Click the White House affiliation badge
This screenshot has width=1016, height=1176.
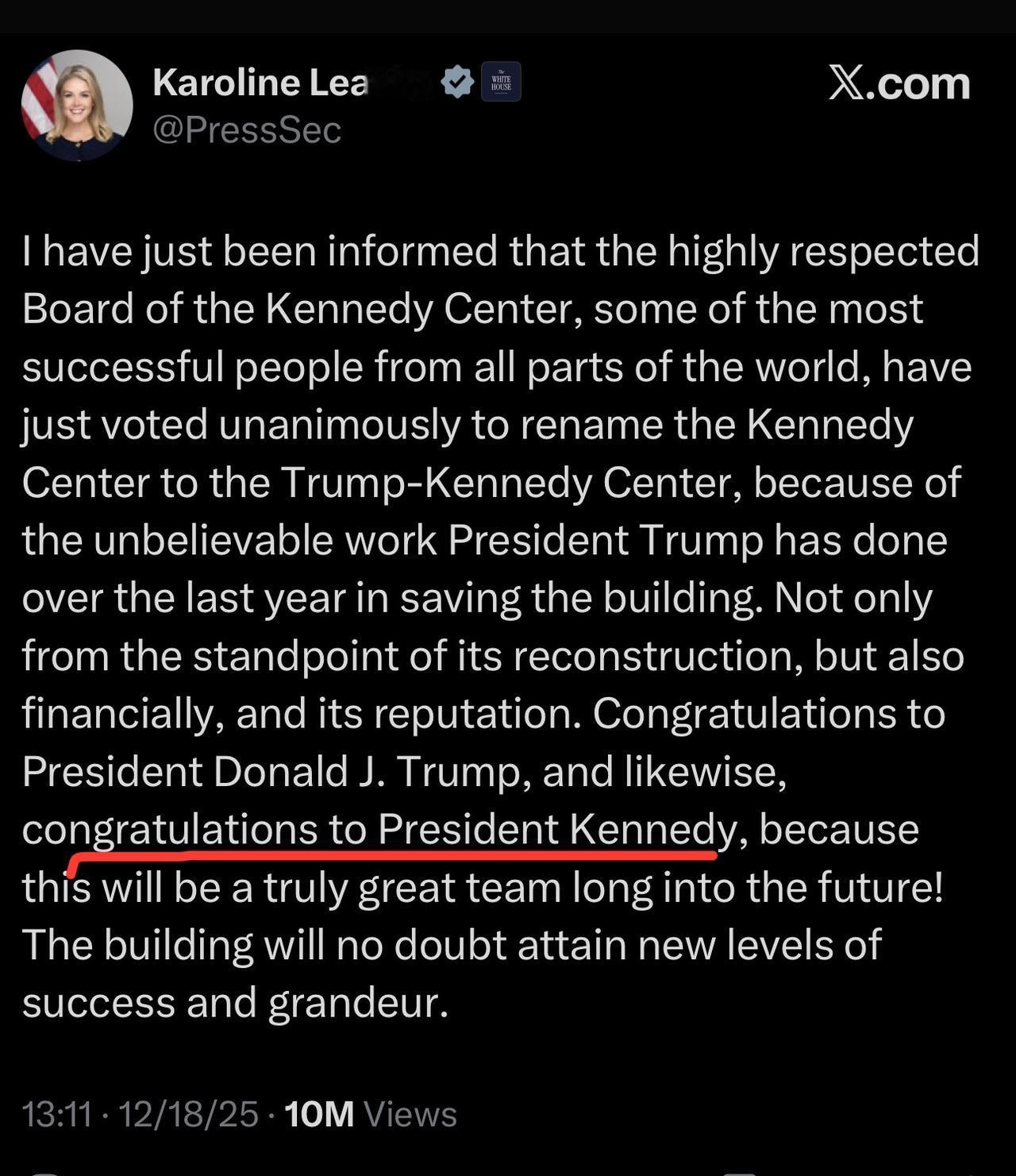(501, 82)
